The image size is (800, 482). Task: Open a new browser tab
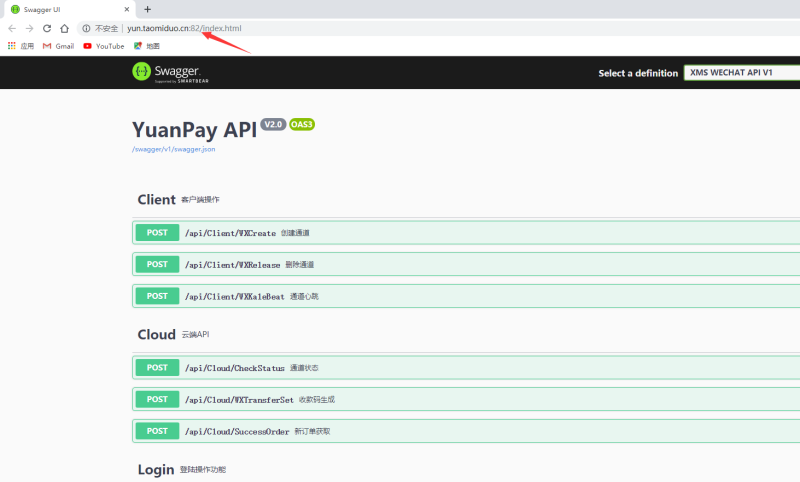click(147, 9)
